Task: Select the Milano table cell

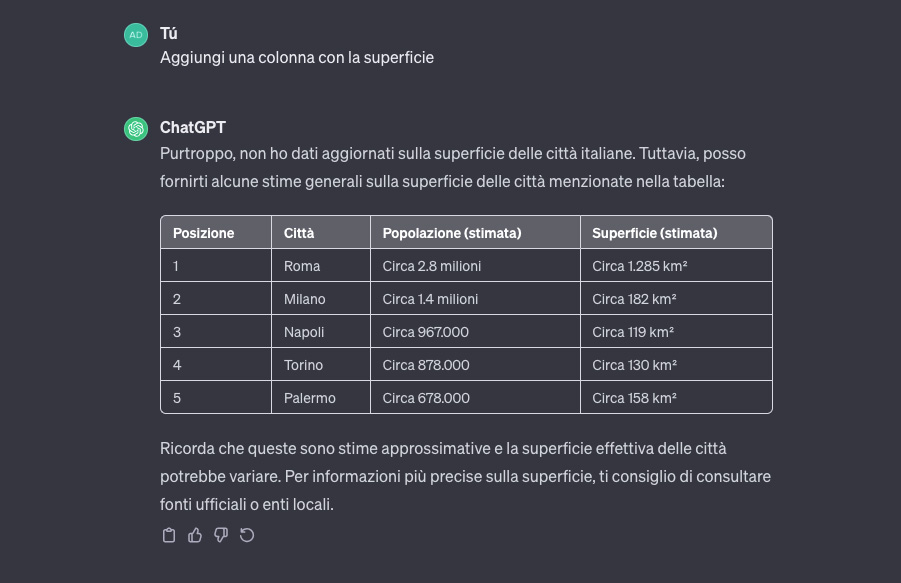Action: click(305, 299)
